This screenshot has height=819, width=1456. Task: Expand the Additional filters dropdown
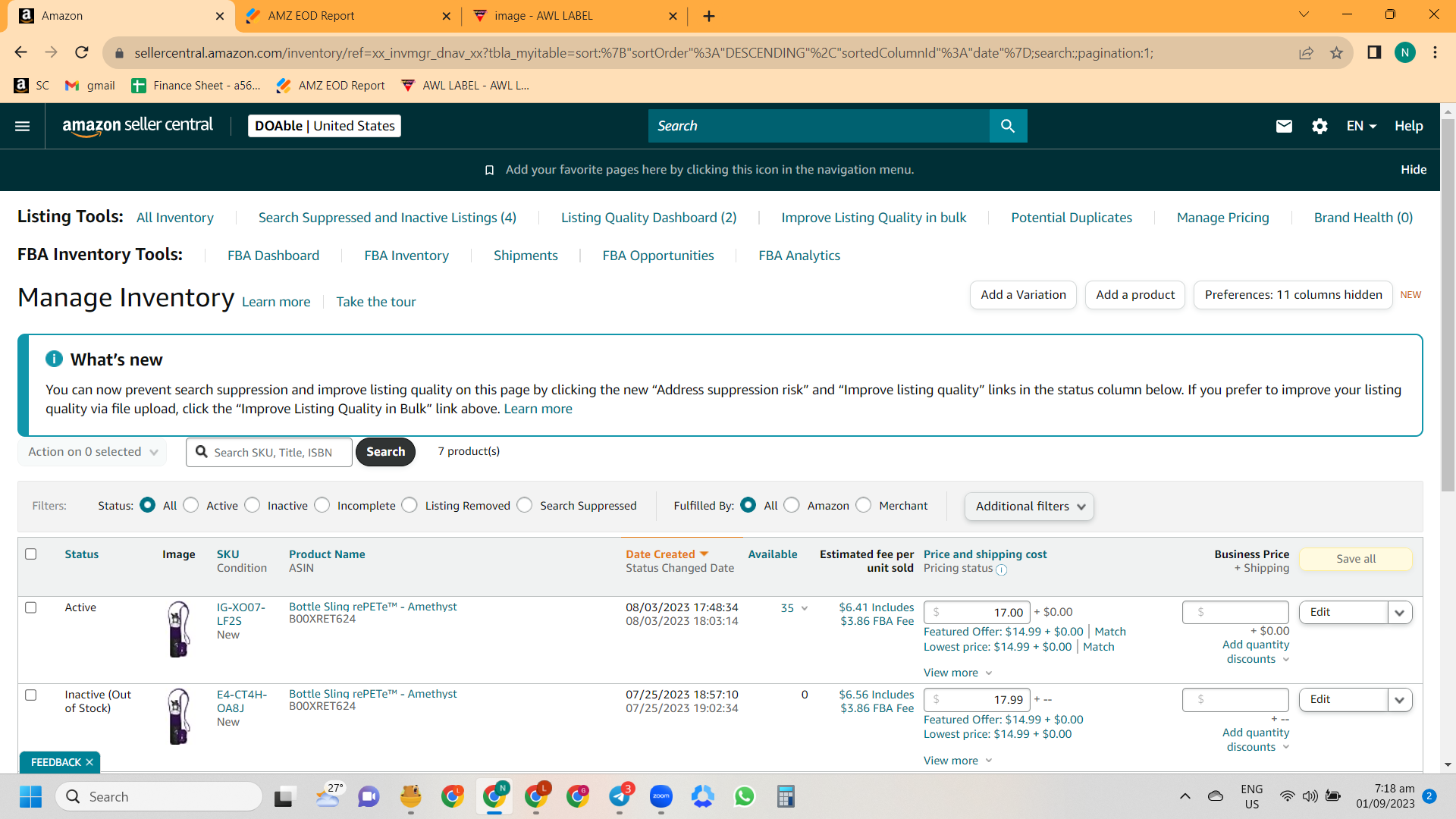click(1029, 507)
